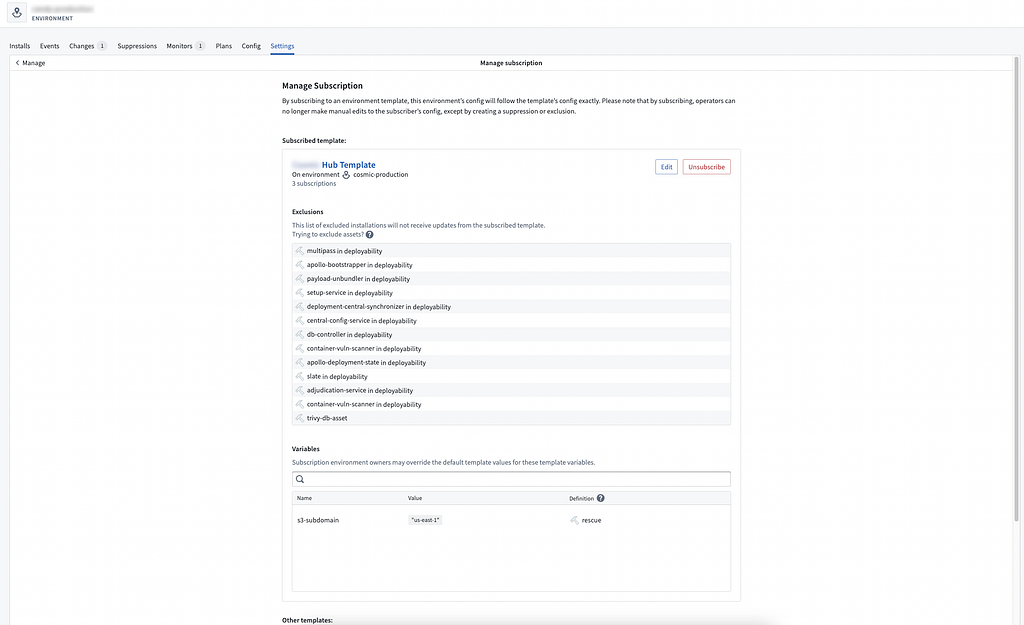
Task: Click the multipass exclusion wrench icon
Action: coord(300,251)
